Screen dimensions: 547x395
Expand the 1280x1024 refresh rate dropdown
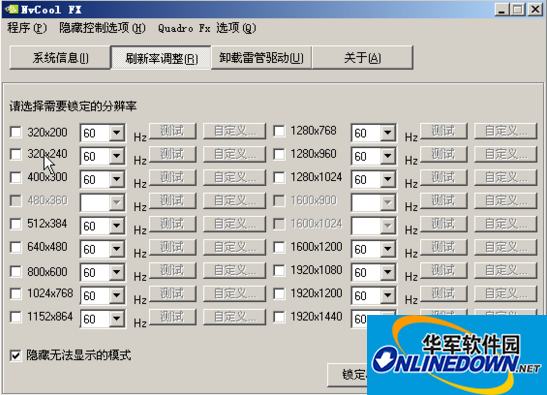388,179
